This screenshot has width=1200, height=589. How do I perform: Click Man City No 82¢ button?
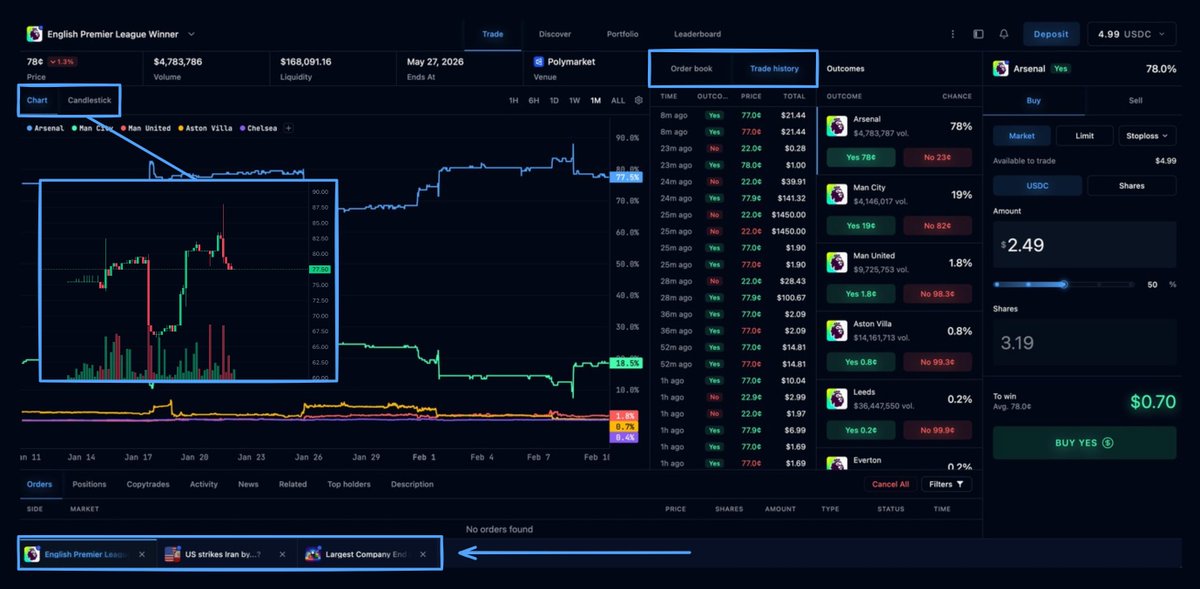(x=937, y=225)
